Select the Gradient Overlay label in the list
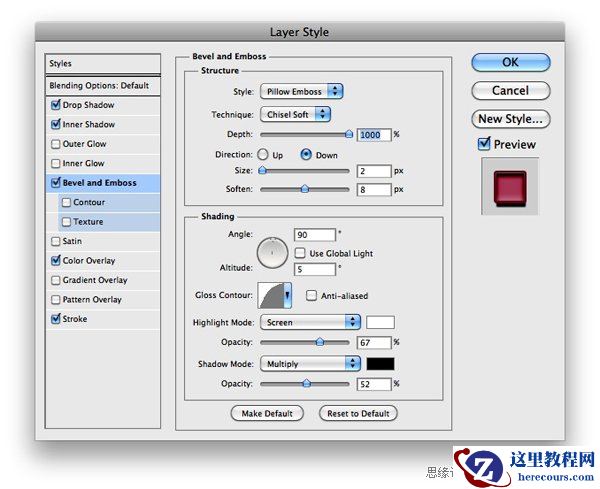The width and height of the screenshot is (600, 489). pyautogui.click(x=95, y=280)
